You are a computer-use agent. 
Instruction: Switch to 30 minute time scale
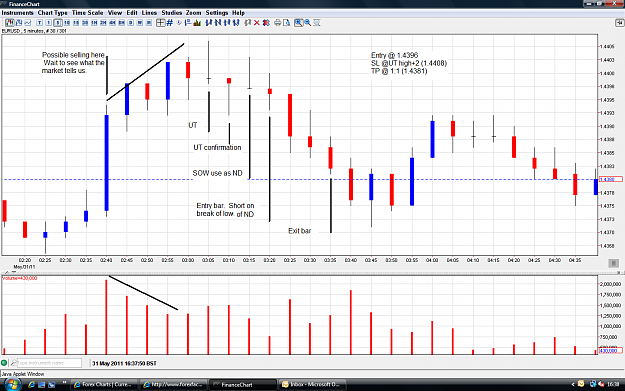85,23
